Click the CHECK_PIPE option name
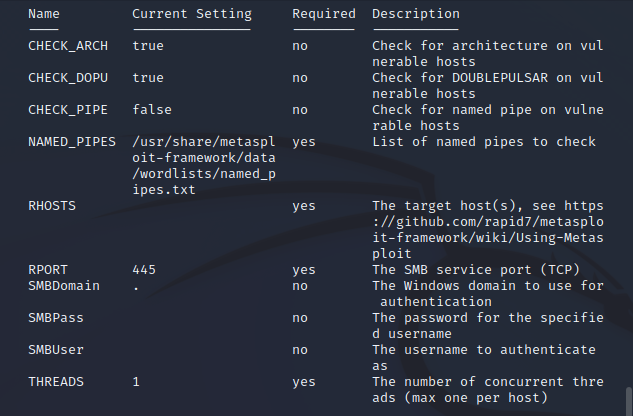633x416 pixels. tap(68, 110)
